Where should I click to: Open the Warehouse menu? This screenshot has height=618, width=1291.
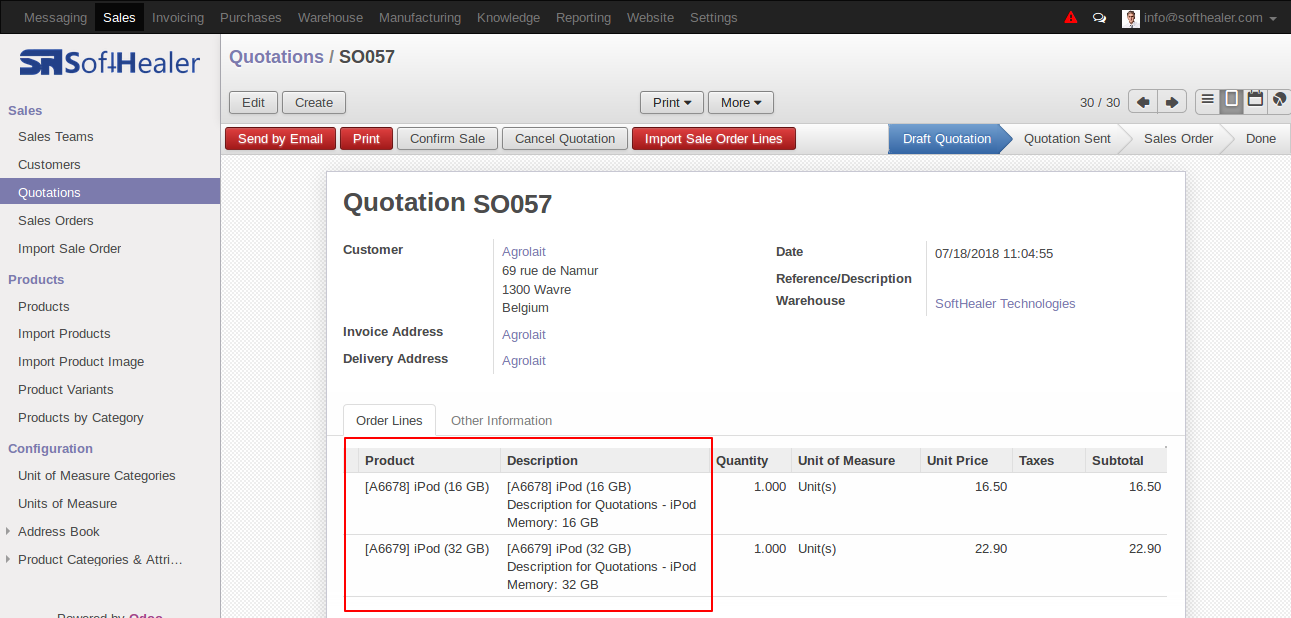[331, 17]
